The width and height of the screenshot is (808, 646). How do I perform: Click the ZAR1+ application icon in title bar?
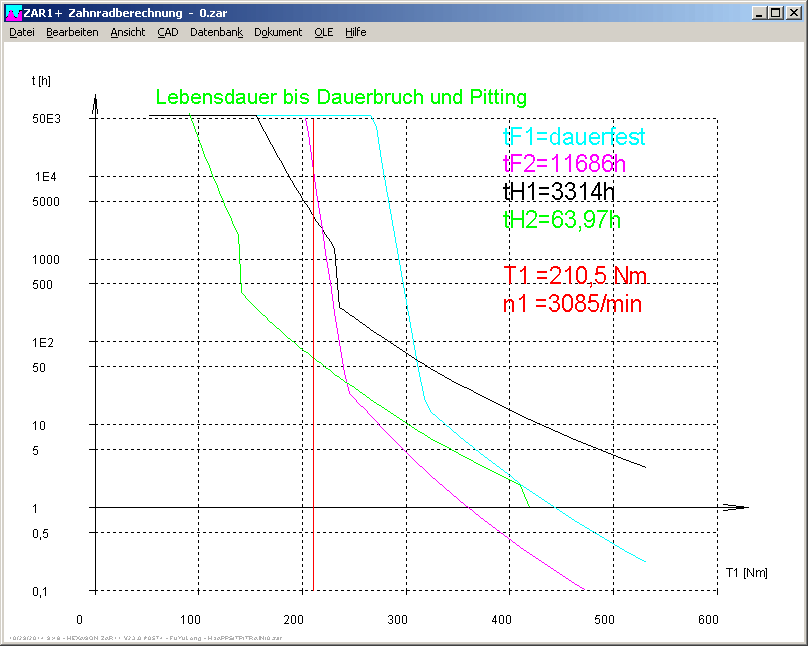click(x=13, y=13)
